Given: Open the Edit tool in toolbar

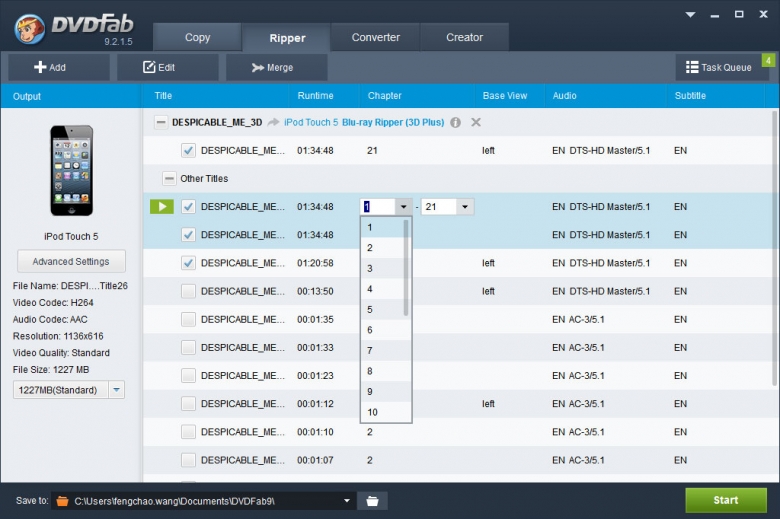Looking at the screenshot, I should (159, 67).
